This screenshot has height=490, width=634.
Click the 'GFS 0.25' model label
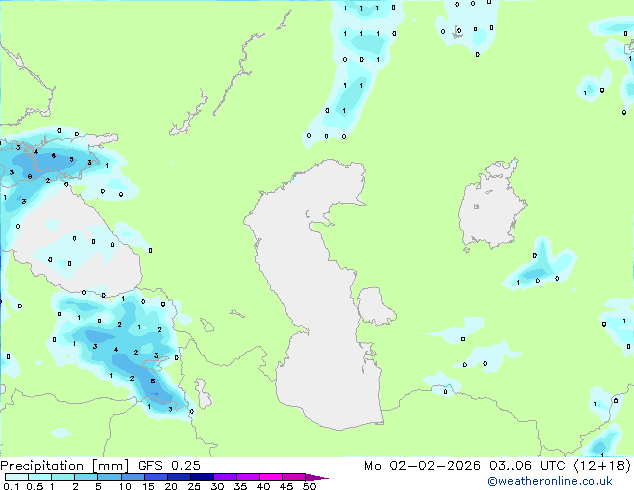[169, 466]
